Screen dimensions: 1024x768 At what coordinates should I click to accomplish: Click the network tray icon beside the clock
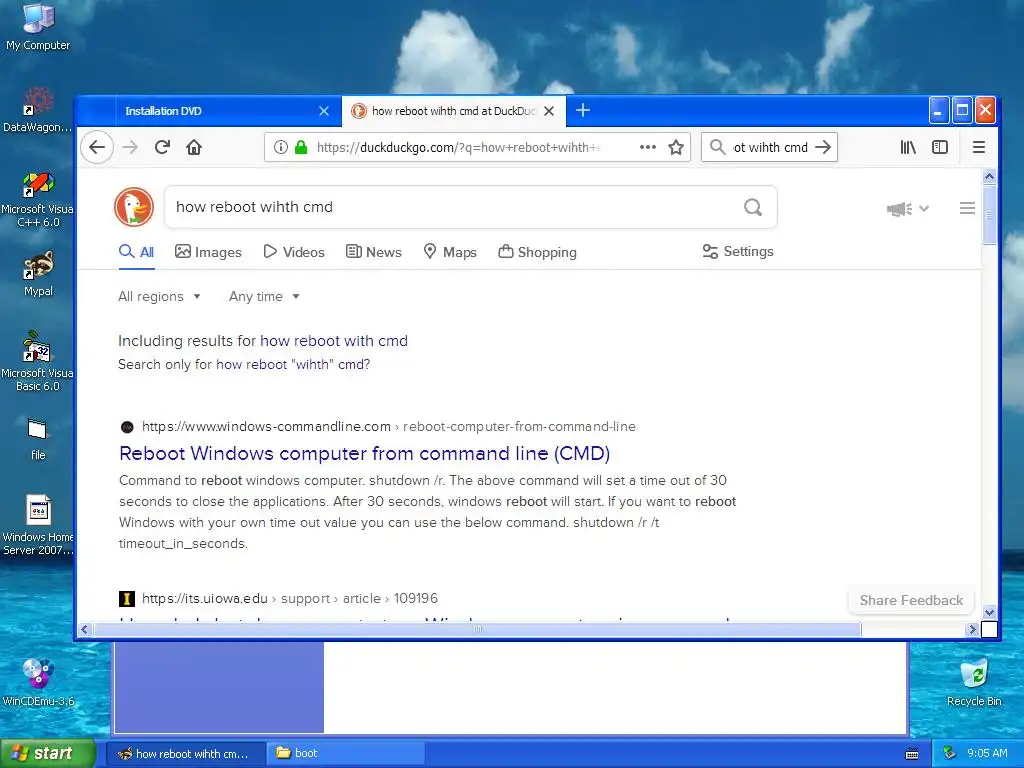[950, 754]
